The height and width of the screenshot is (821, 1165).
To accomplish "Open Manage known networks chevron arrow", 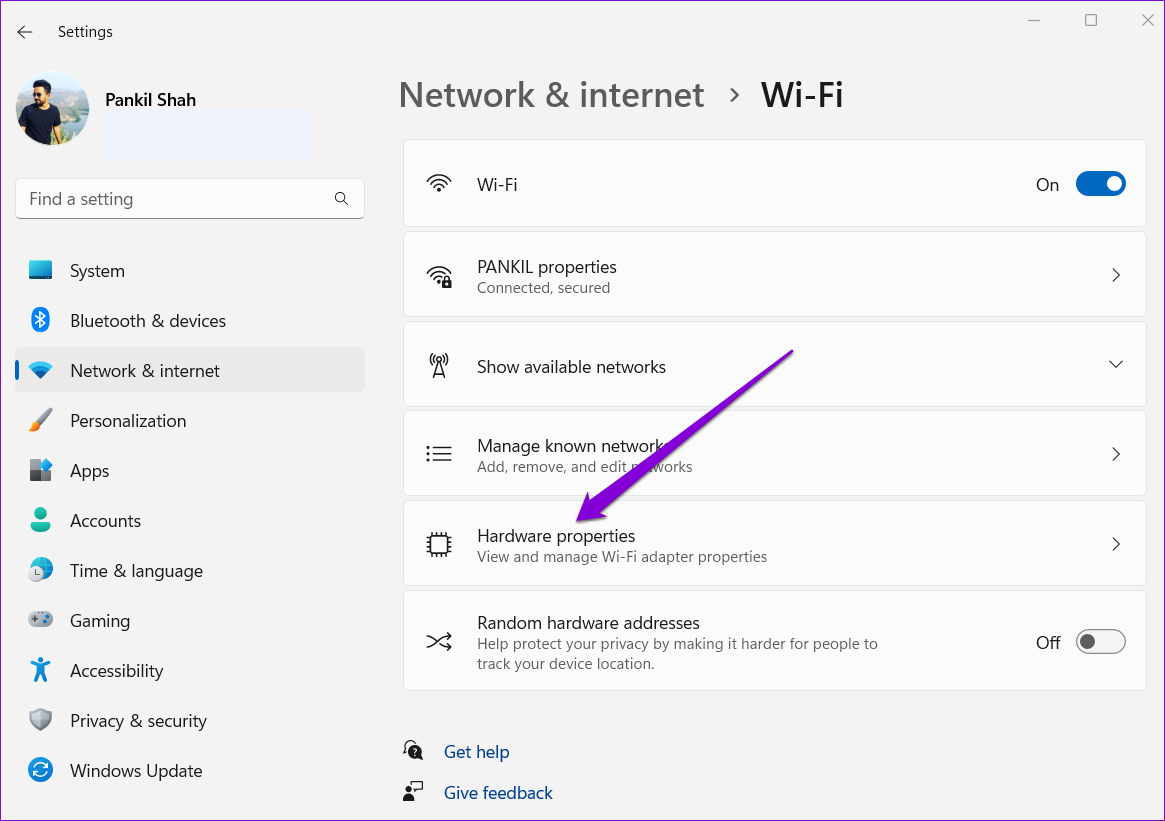I will click(x=1116, y=454).
